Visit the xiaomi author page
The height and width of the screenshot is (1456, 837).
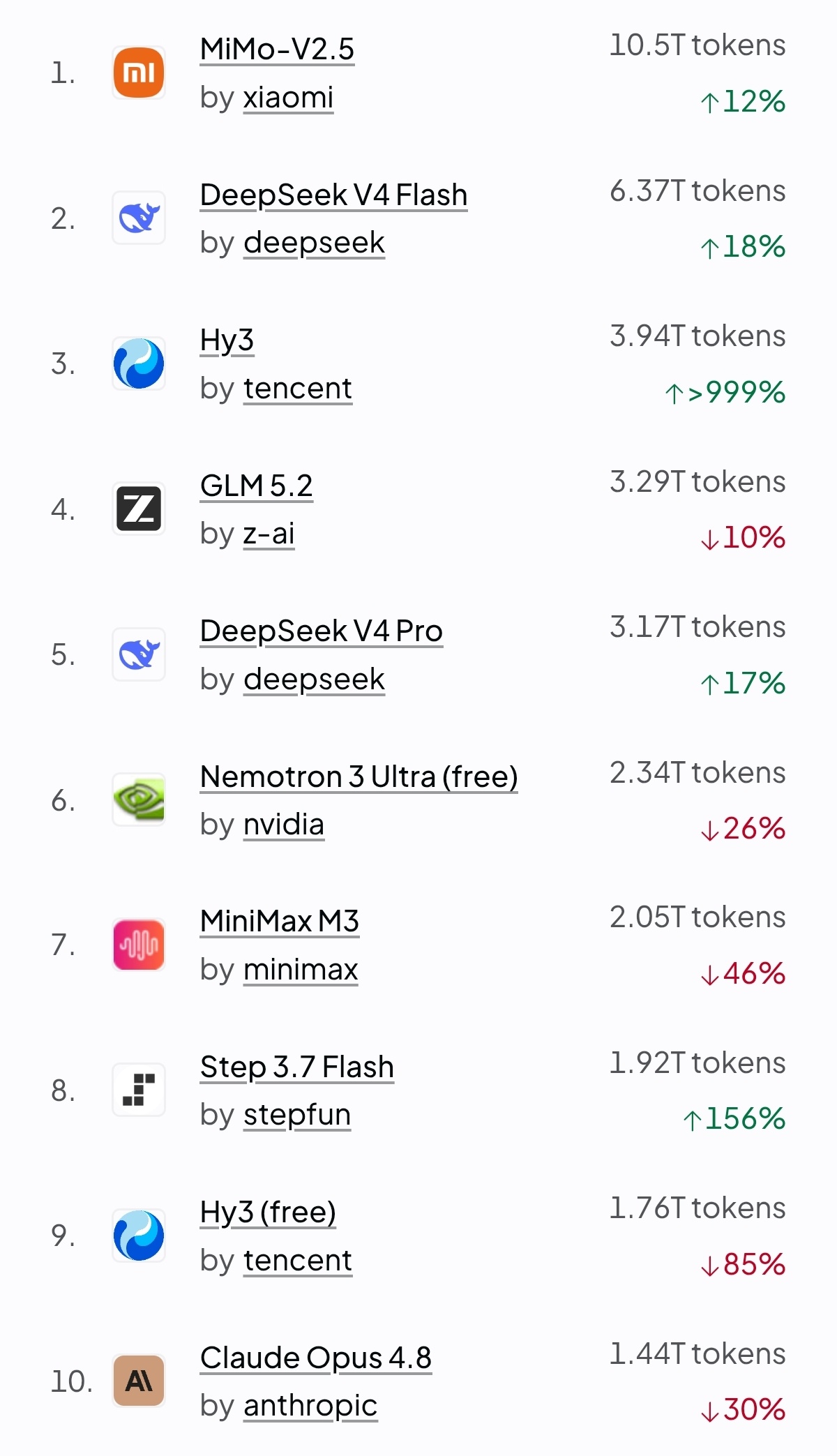tap(288, 98)
